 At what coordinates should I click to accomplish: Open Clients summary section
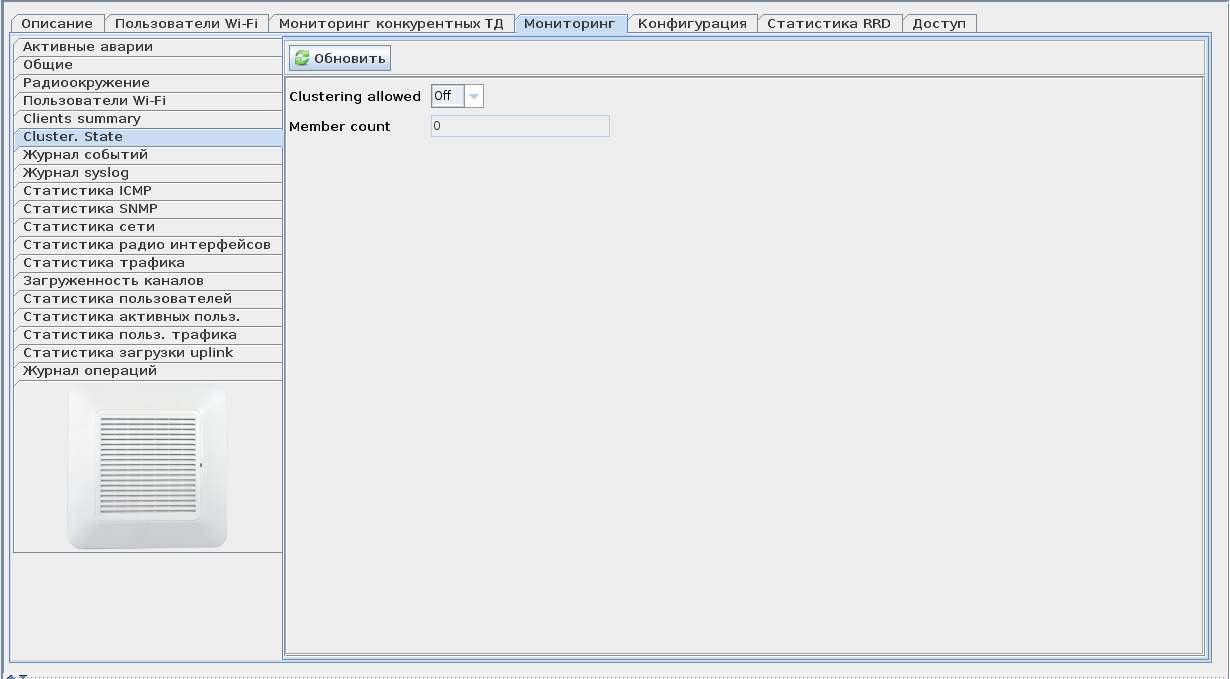pyautogui.click(x=148, y=119)
